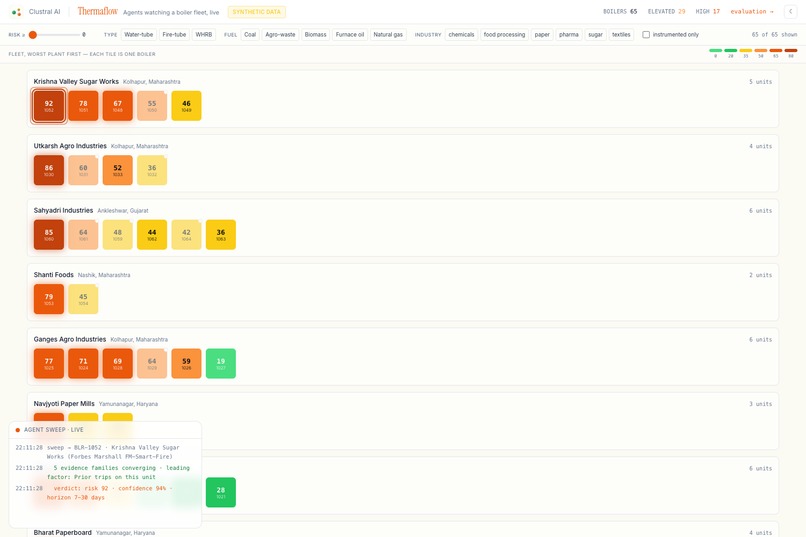Open the green boiler tile 28
806x537 pixels.
pyautogui.click(x=221, y=492)
